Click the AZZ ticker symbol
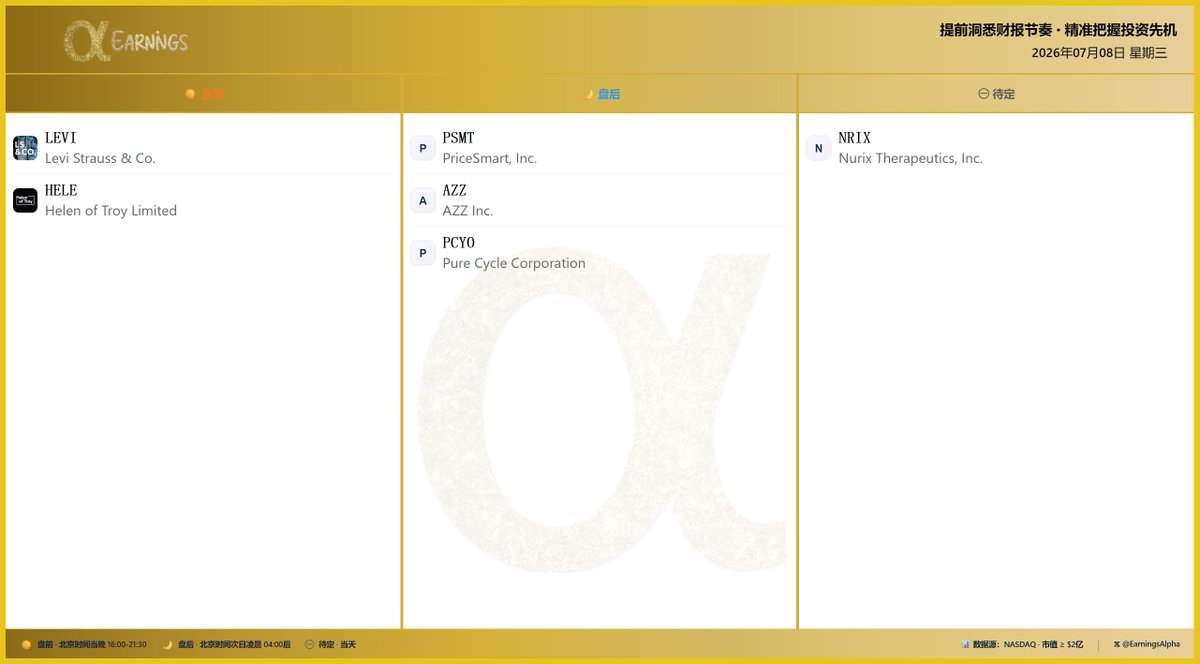Screen dimensions: 1200x664 pos(455,190)
